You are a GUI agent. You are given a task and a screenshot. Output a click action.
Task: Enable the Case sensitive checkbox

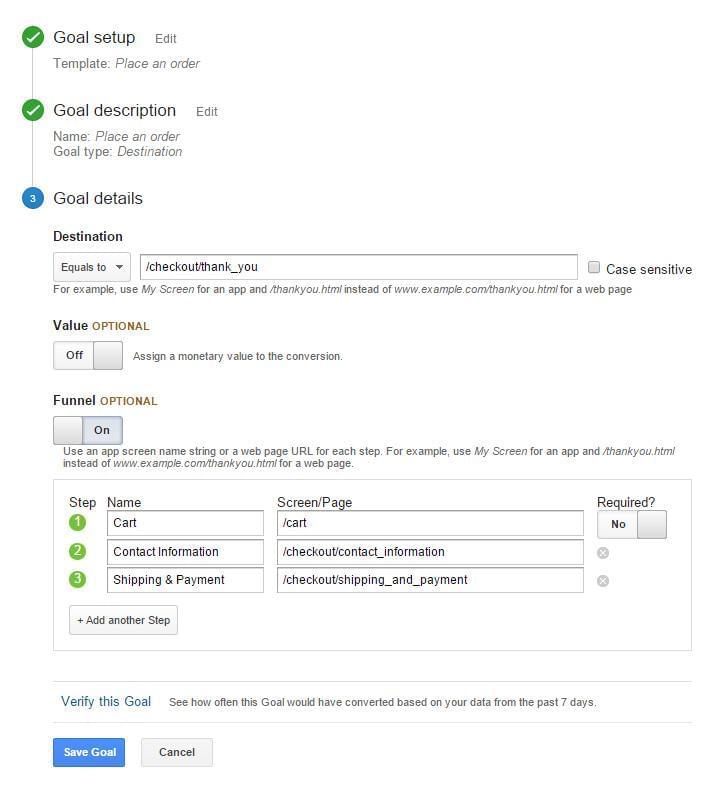pos(594,268)
